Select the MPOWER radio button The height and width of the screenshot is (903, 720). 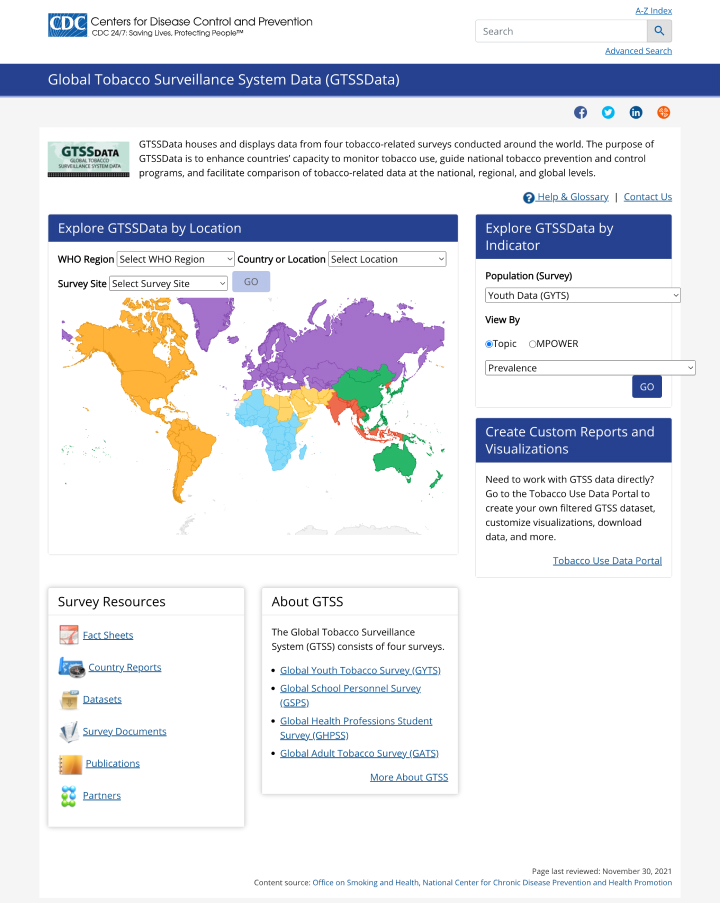(x=532, y=344)
